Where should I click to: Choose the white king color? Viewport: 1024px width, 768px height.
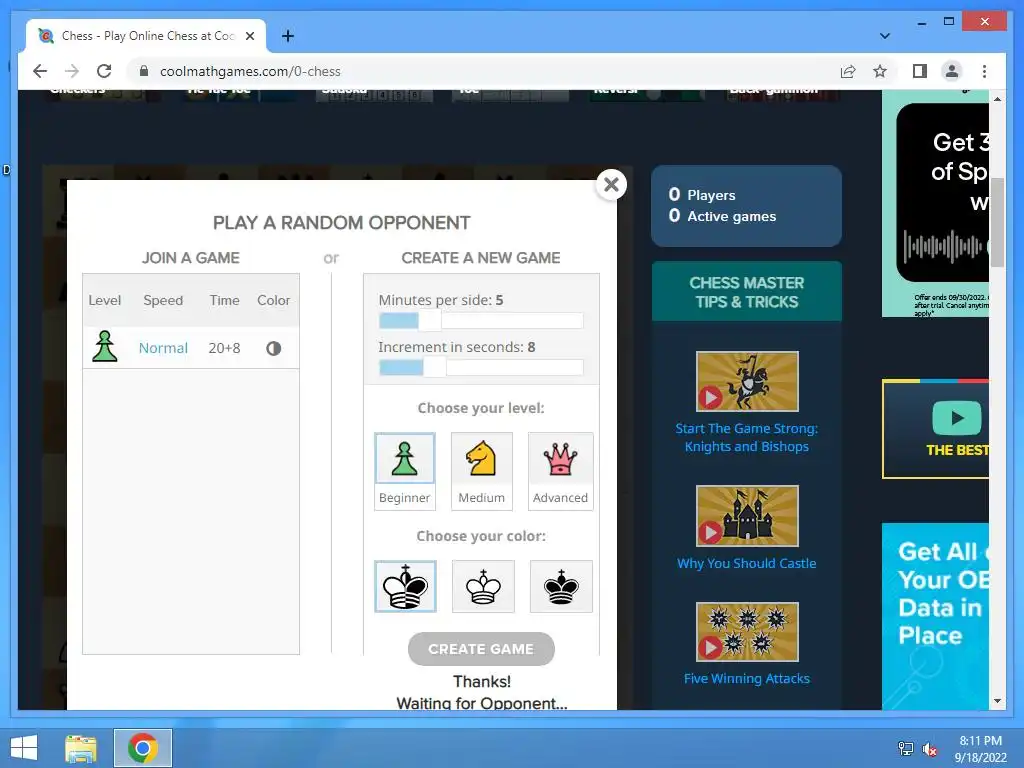tap(483, 586)
